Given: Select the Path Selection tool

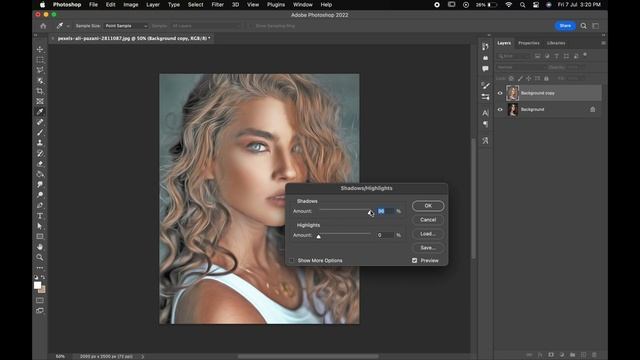Looking at the screenshot, I should click(40, 226).
